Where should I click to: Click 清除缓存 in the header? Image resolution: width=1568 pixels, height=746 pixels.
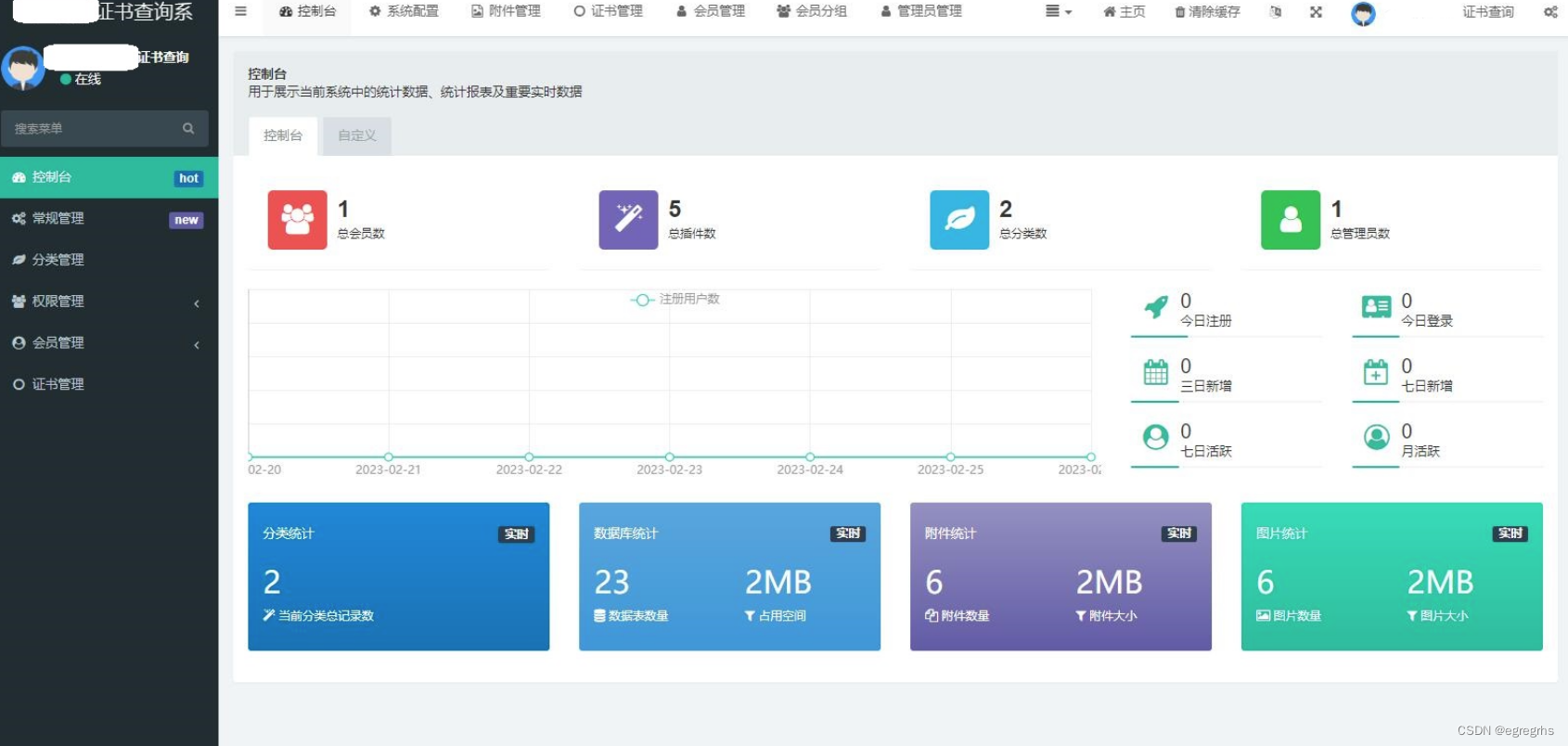coord(1207,12)
